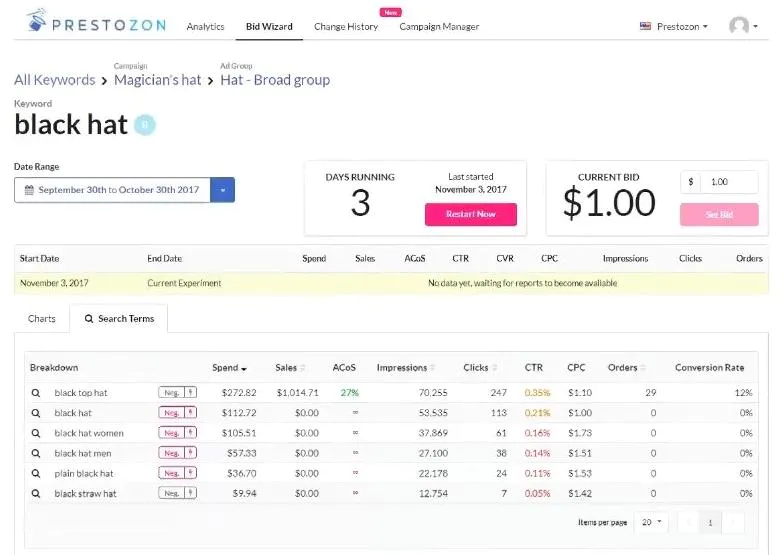Click magnifier icon for black top hat
Image resolution: width=781 pixels, height=555 pixels.
coord(36,393)
